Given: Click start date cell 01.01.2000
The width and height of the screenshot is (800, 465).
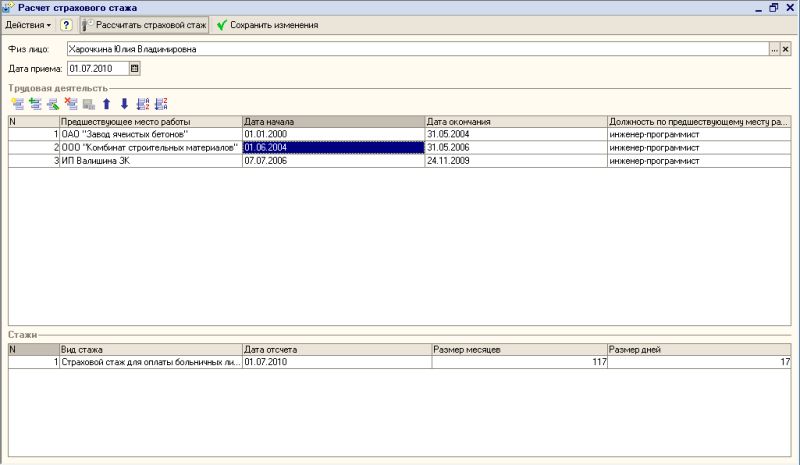Looking at the screenshot, I should [334, 134].
